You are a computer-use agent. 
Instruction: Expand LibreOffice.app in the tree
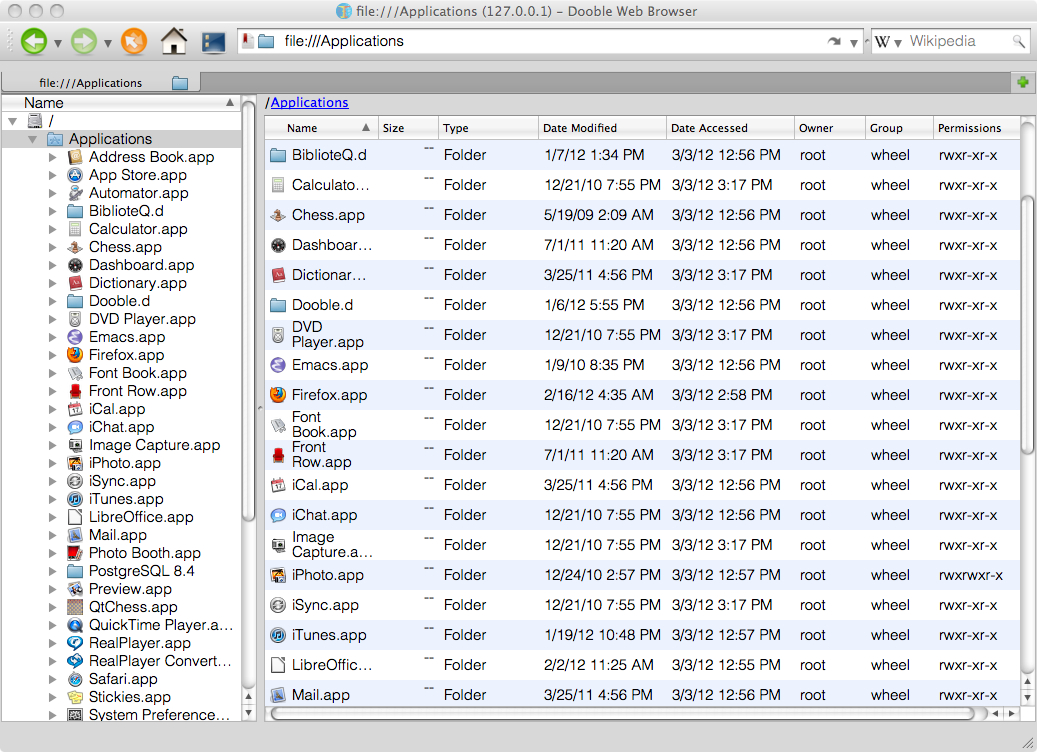point(52,517)
